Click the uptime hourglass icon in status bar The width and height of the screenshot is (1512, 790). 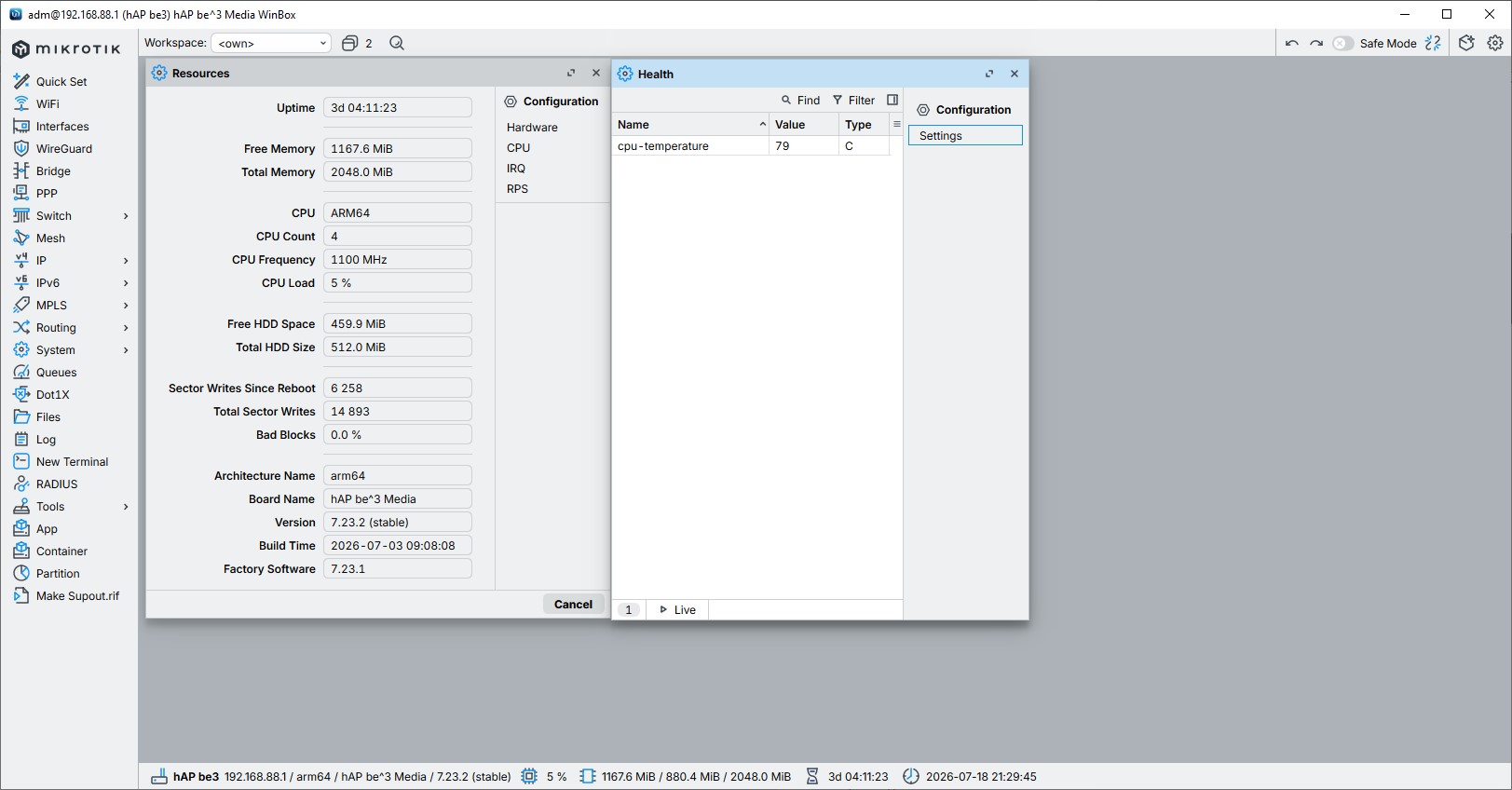tap(812, 776)
